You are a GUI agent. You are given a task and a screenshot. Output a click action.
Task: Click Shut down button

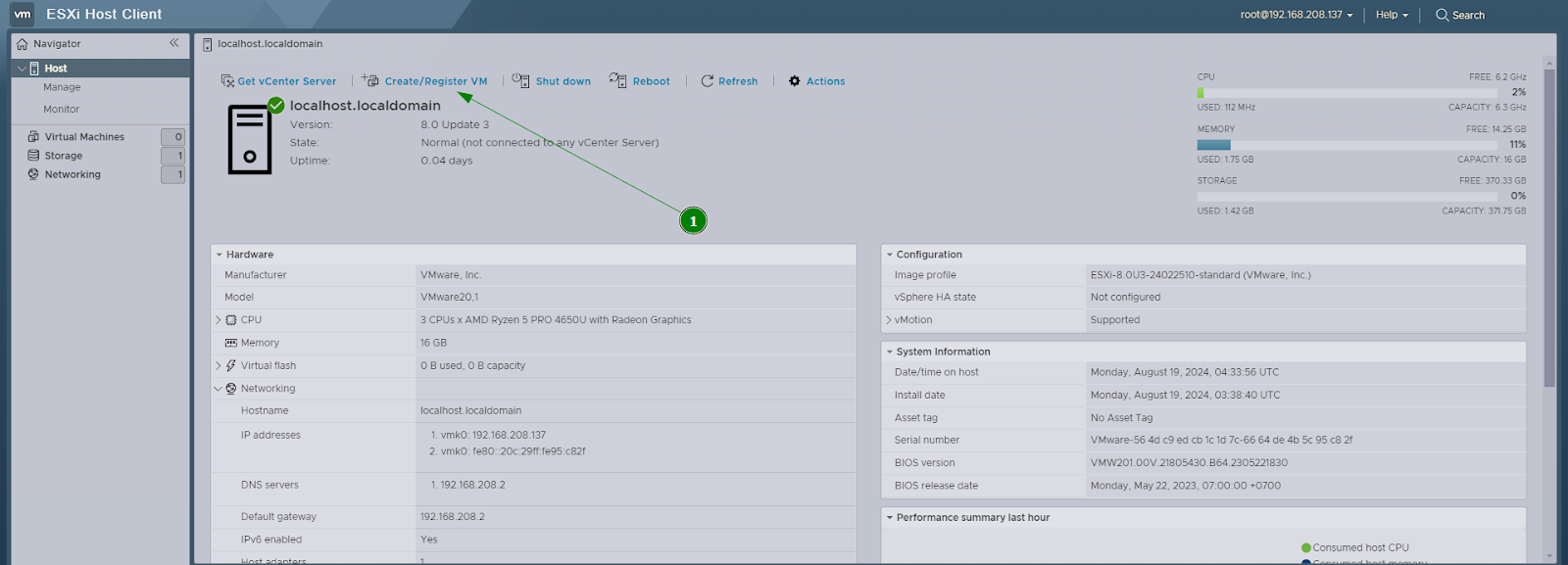pyautogui.click(x=552, y=81)
